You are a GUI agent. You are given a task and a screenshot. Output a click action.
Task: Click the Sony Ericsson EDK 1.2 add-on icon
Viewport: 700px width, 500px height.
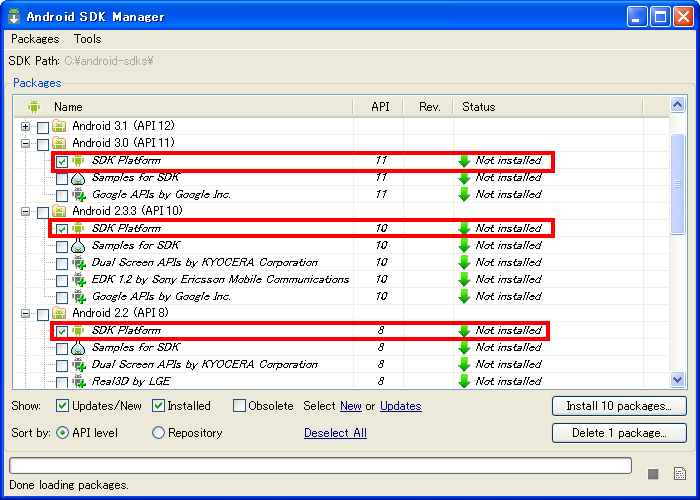click(79, 280)
